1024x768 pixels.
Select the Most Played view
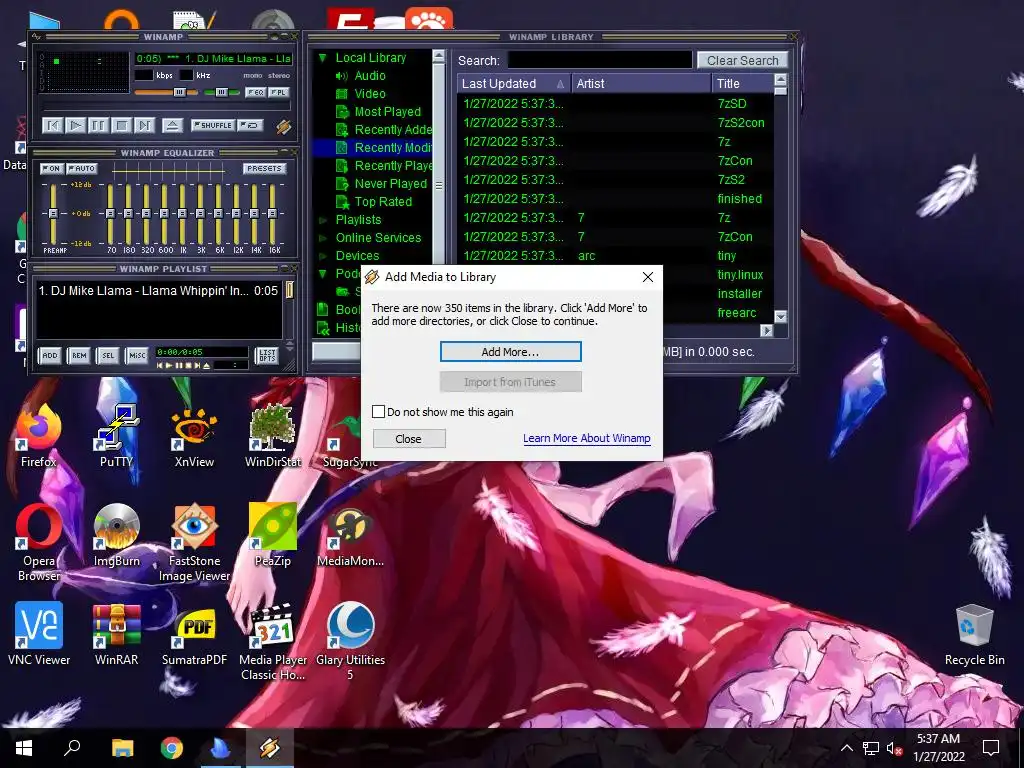point(387,112)
